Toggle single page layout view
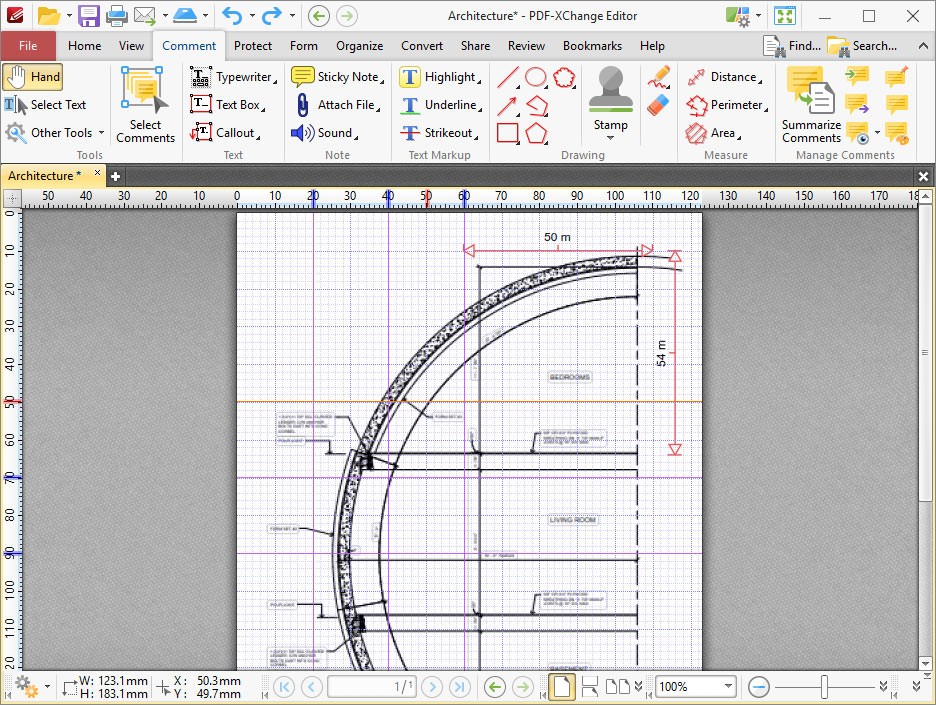The image size is (936, 705). 562,686
